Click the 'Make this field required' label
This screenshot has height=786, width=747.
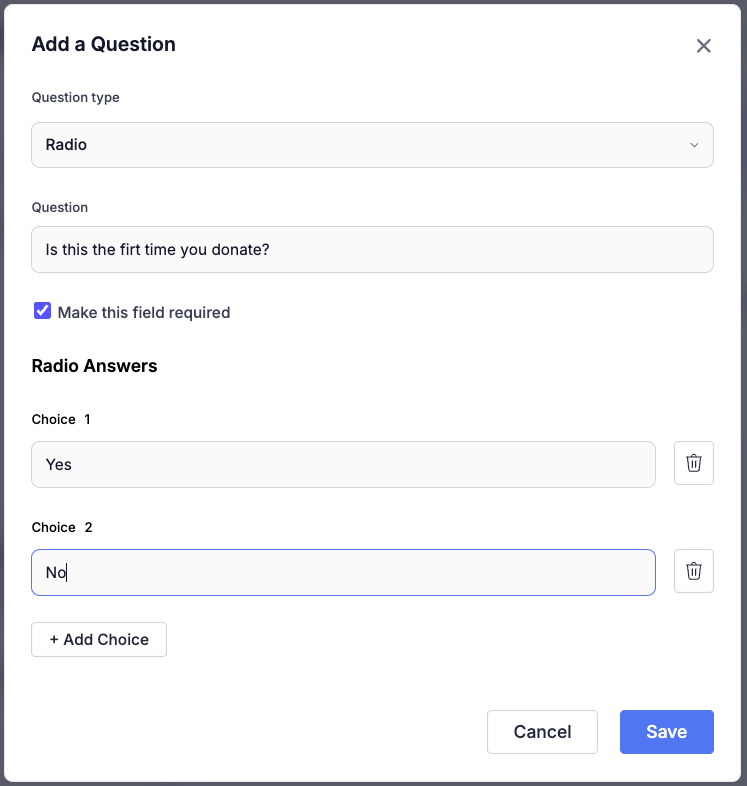[144, 312]
